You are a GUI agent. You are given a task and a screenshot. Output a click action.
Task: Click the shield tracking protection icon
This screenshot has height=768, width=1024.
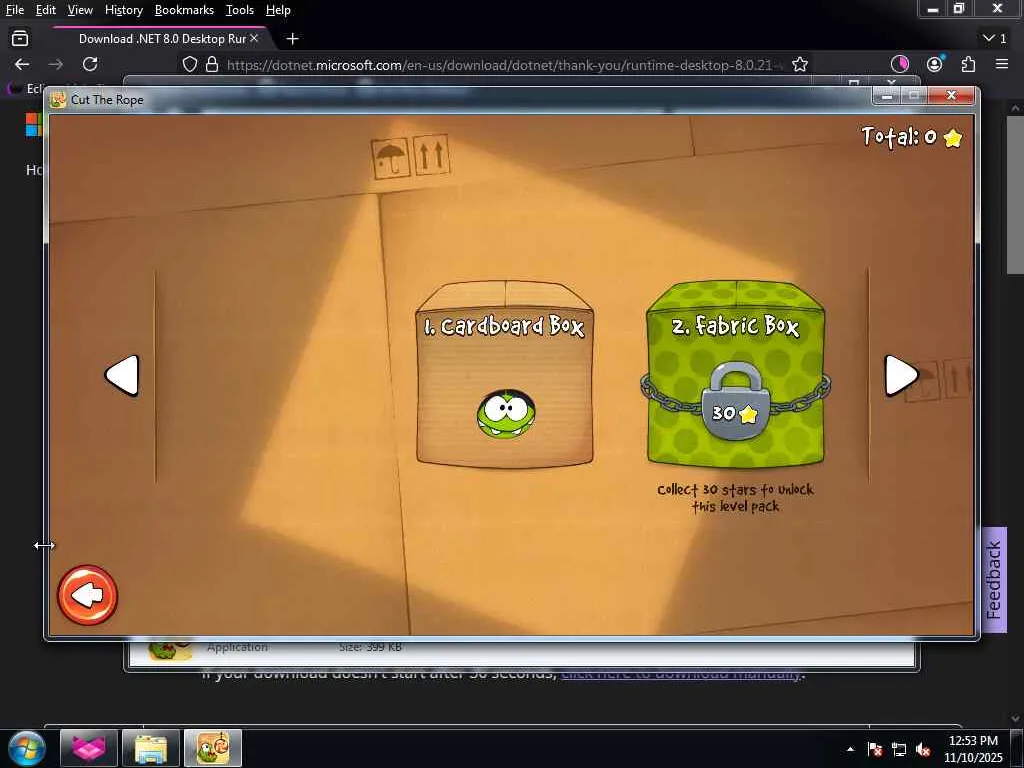[189, 64]
